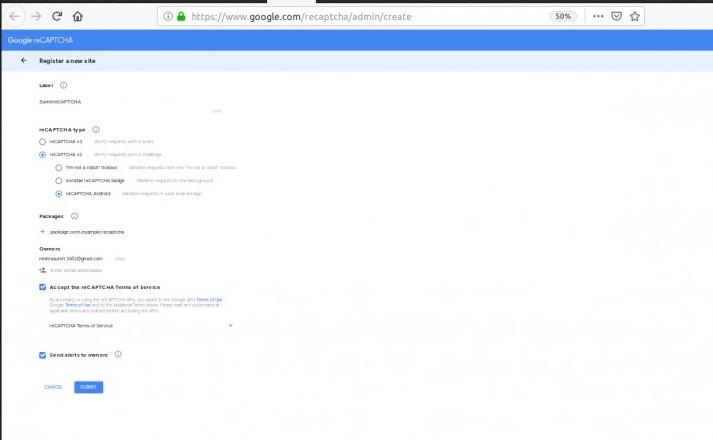Show info tooltip next to reCAPTCHA type
713x440 pixels.
(x=96, y=130)
